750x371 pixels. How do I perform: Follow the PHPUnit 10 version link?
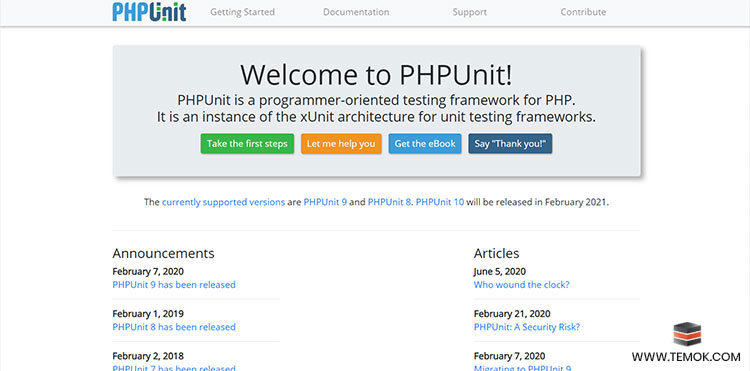coord(440,202)
